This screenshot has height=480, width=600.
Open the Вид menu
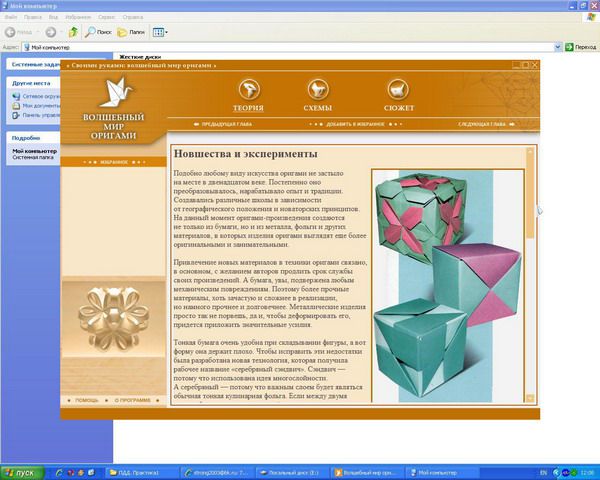[57, 16]
